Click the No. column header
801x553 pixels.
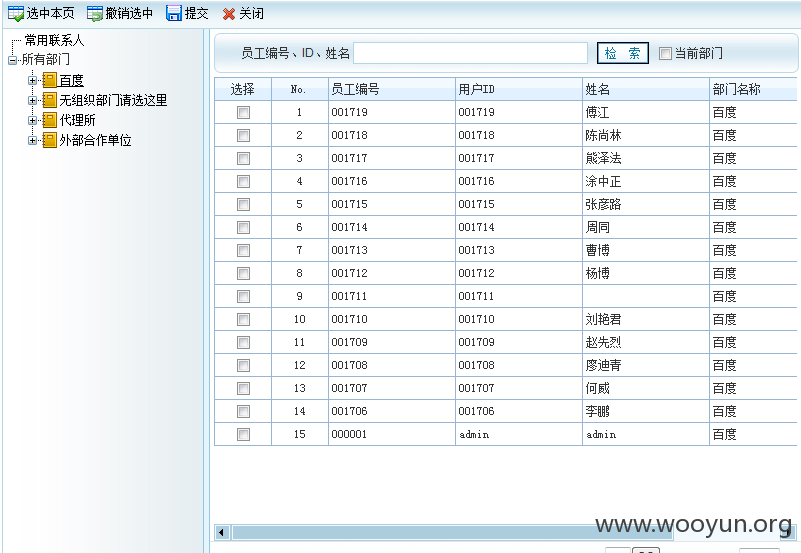(299, 89)
